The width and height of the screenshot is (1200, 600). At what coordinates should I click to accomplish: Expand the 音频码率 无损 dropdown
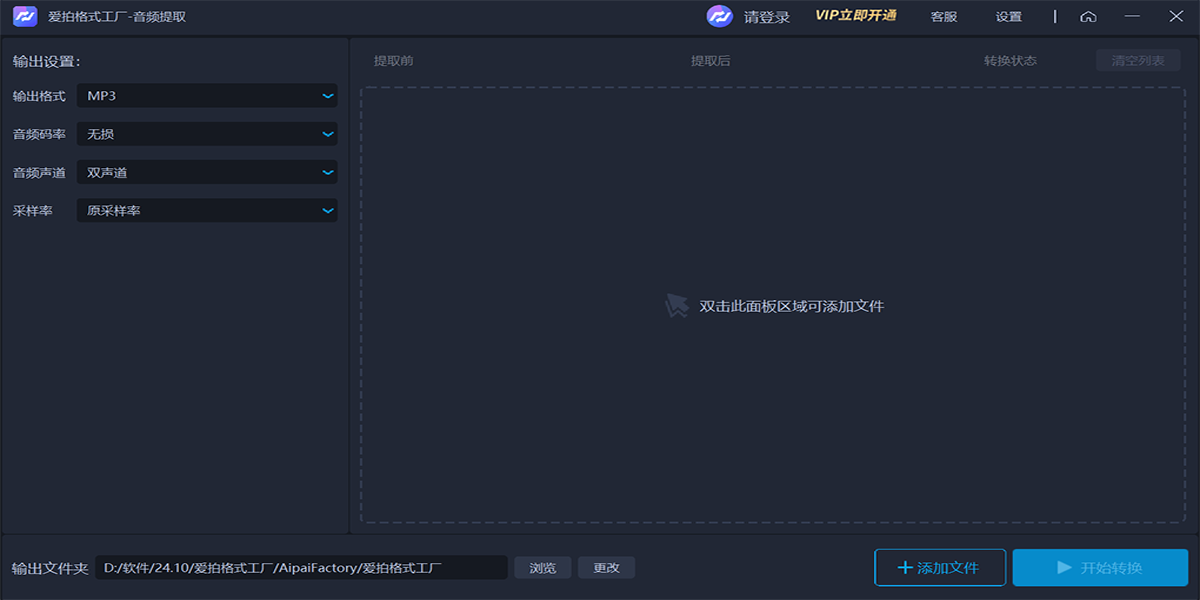coord(207,134)
